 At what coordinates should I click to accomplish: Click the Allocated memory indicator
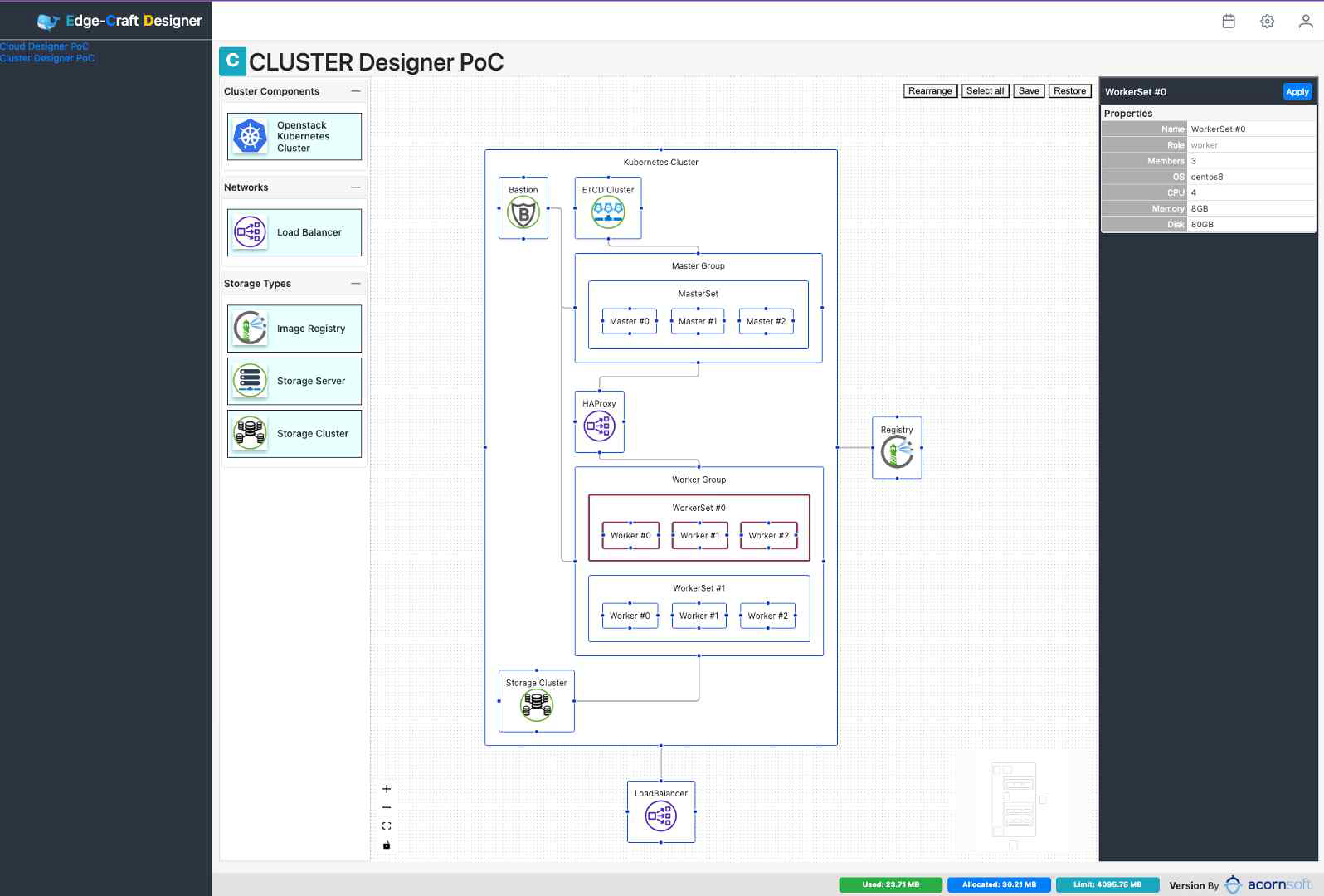1000,884
